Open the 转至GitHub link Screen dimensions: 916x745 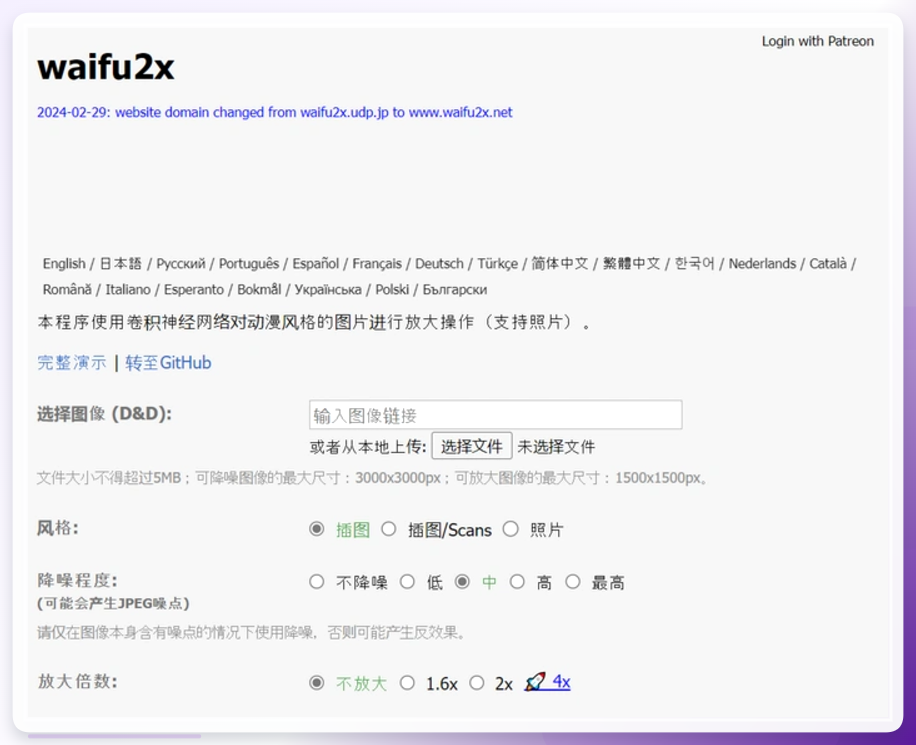(x=168, y=362)
